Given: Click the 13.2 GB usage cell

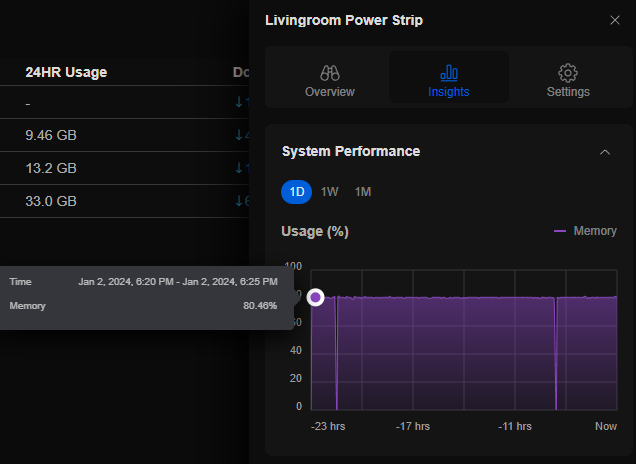Looking at the screenshot, I should [51, 167].
